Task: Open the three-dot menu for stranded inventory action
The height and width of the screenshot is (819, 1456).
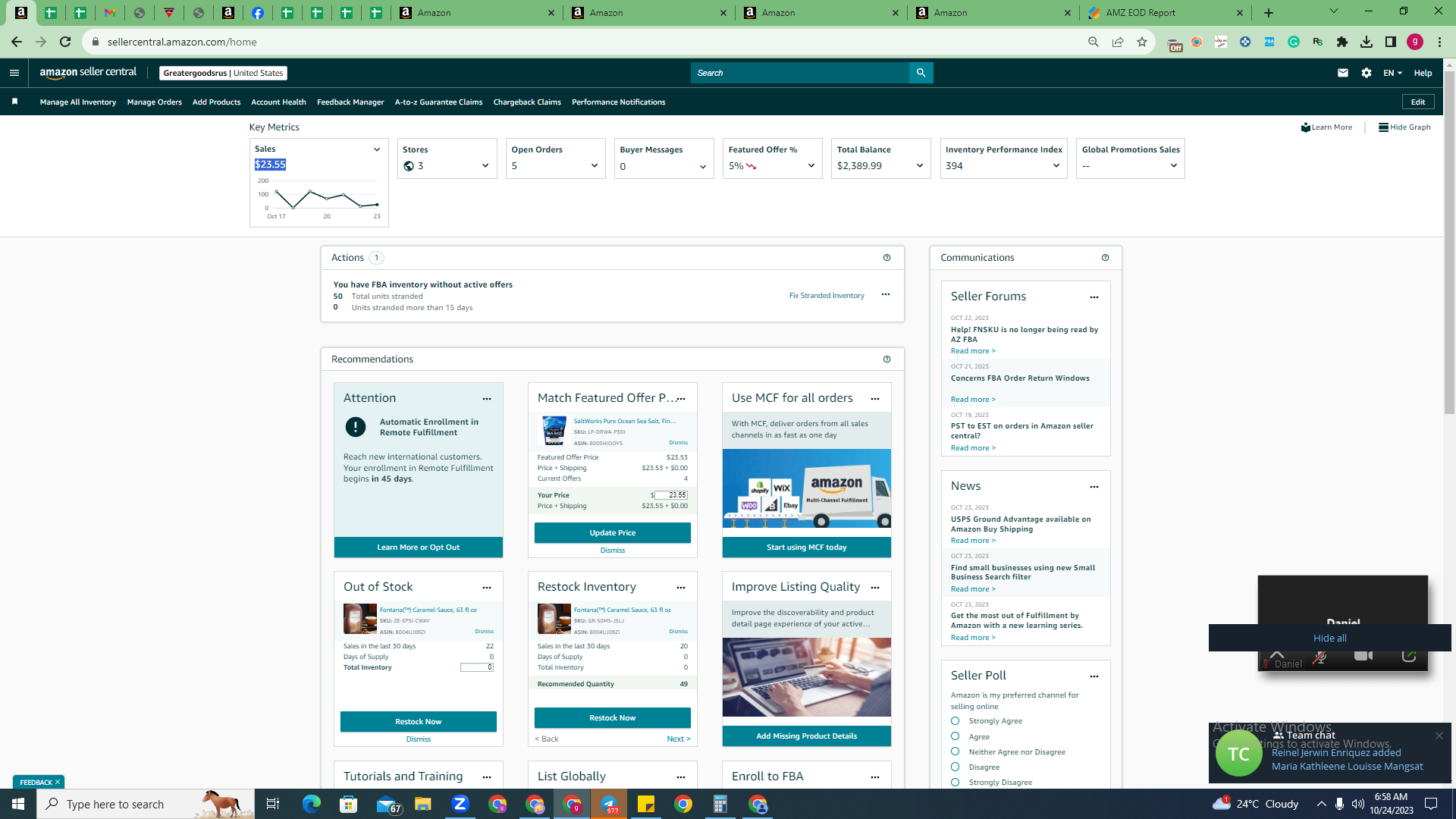Action: coord(885,294)
